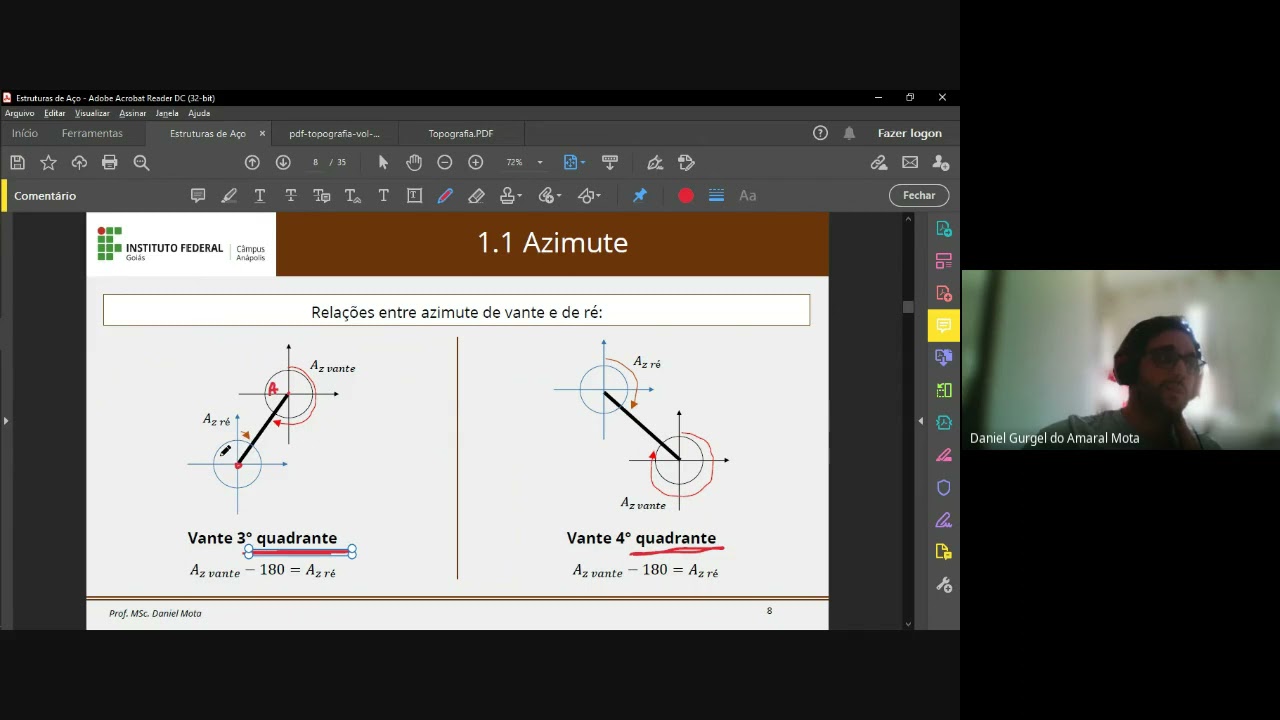
Task: Click the scrolling mode keyboard icon
Action: tap(609, 162)
